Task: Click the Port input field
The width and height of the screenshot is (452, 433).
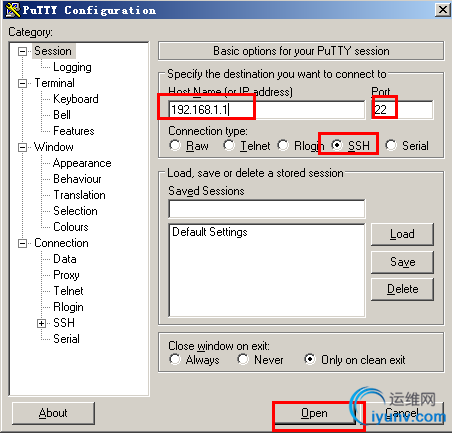Action: tap(402, 109)
